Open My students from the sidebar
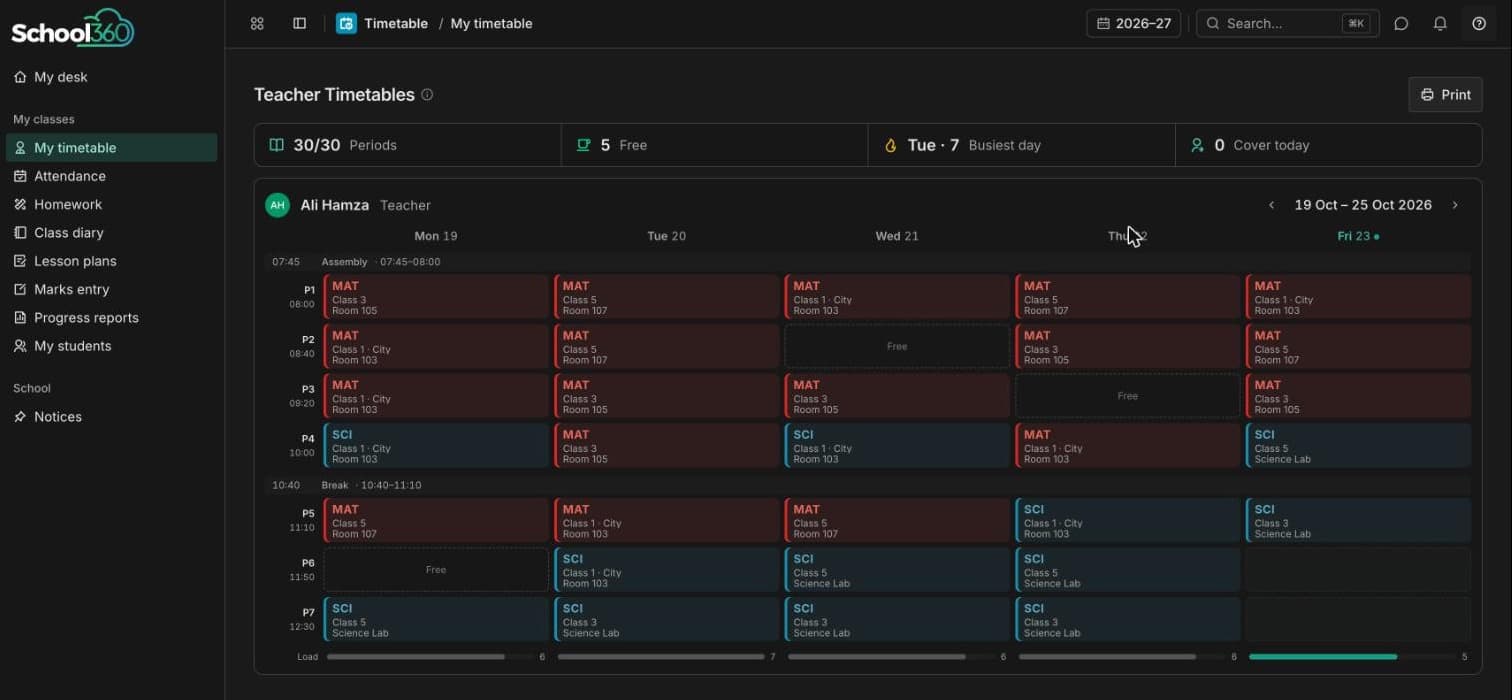The width and height of the screenshot is (1512, 700). pyautogui.click(x=111, y=346)
